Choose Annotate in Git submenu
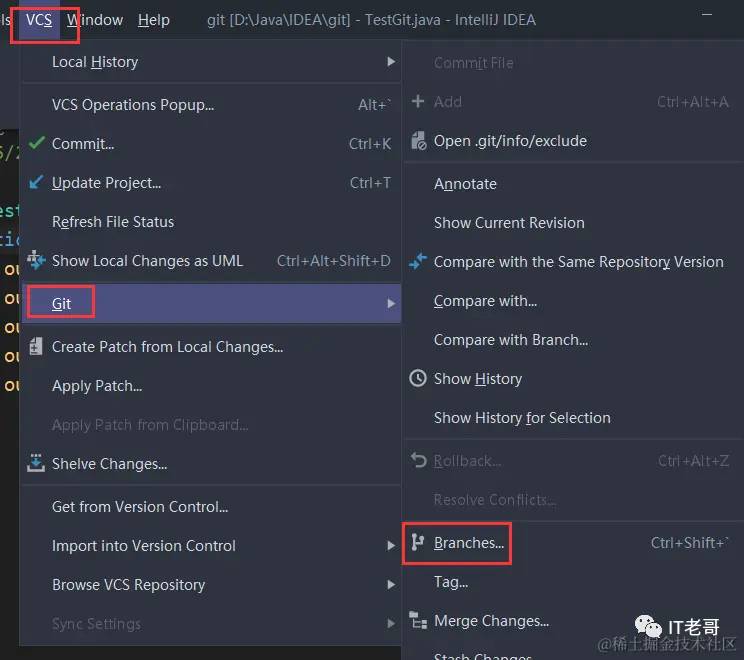744x660 pixels. 573,184
